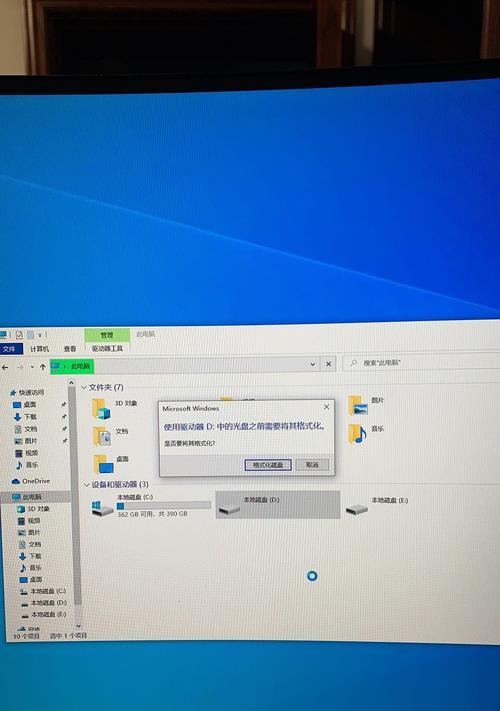The image size is (500, 711).
Task: Open the 驱动器工具 ribbon tab
Action: pos(107,348)
